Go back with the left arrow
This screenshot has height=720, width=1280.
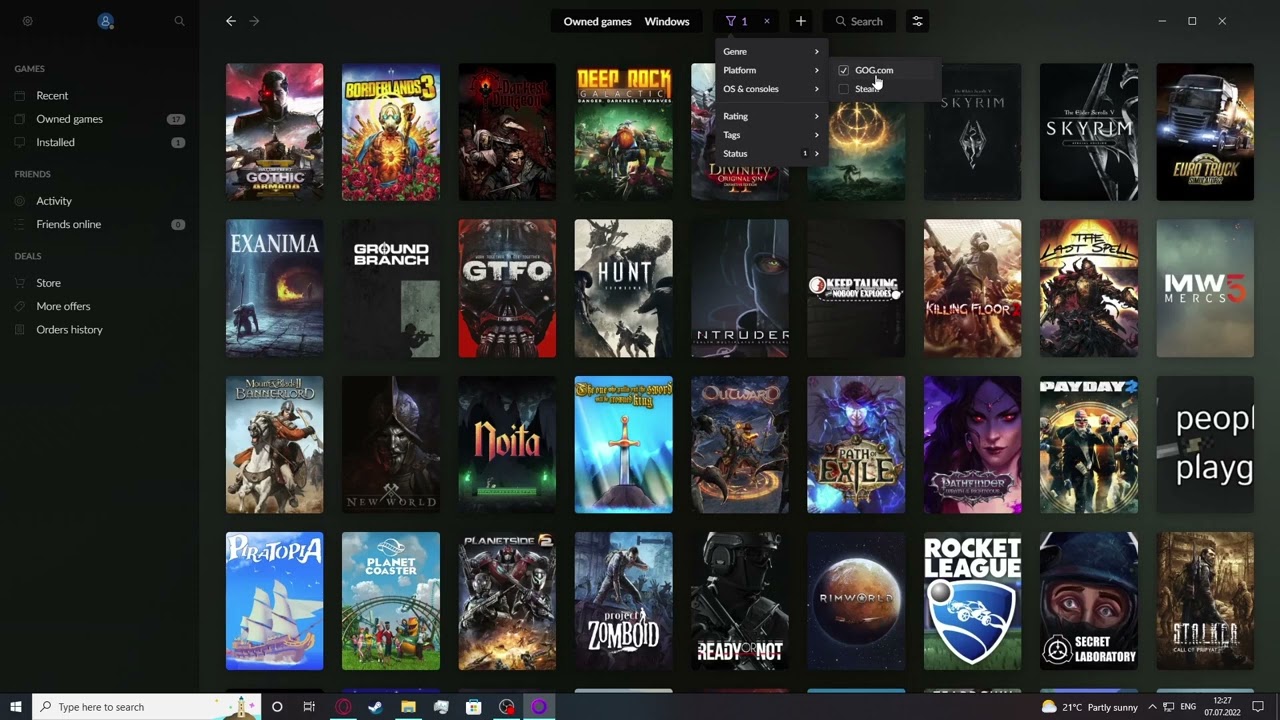231,21
